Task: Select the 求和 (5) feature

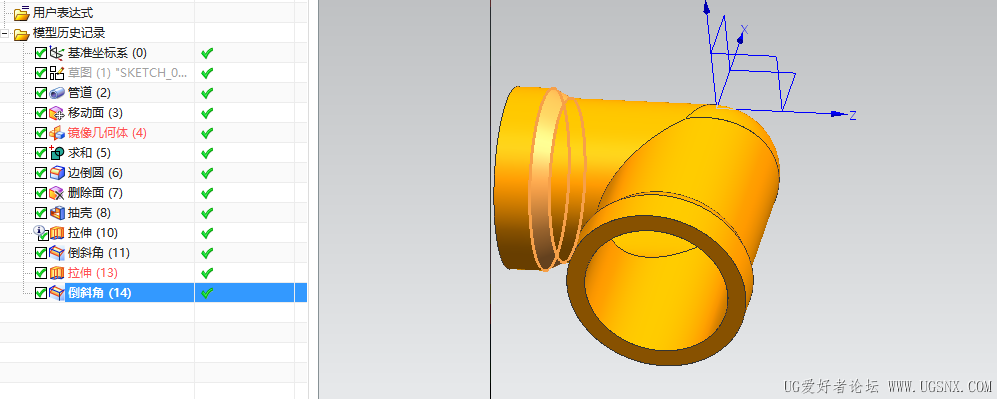Action: click(89, 153)
